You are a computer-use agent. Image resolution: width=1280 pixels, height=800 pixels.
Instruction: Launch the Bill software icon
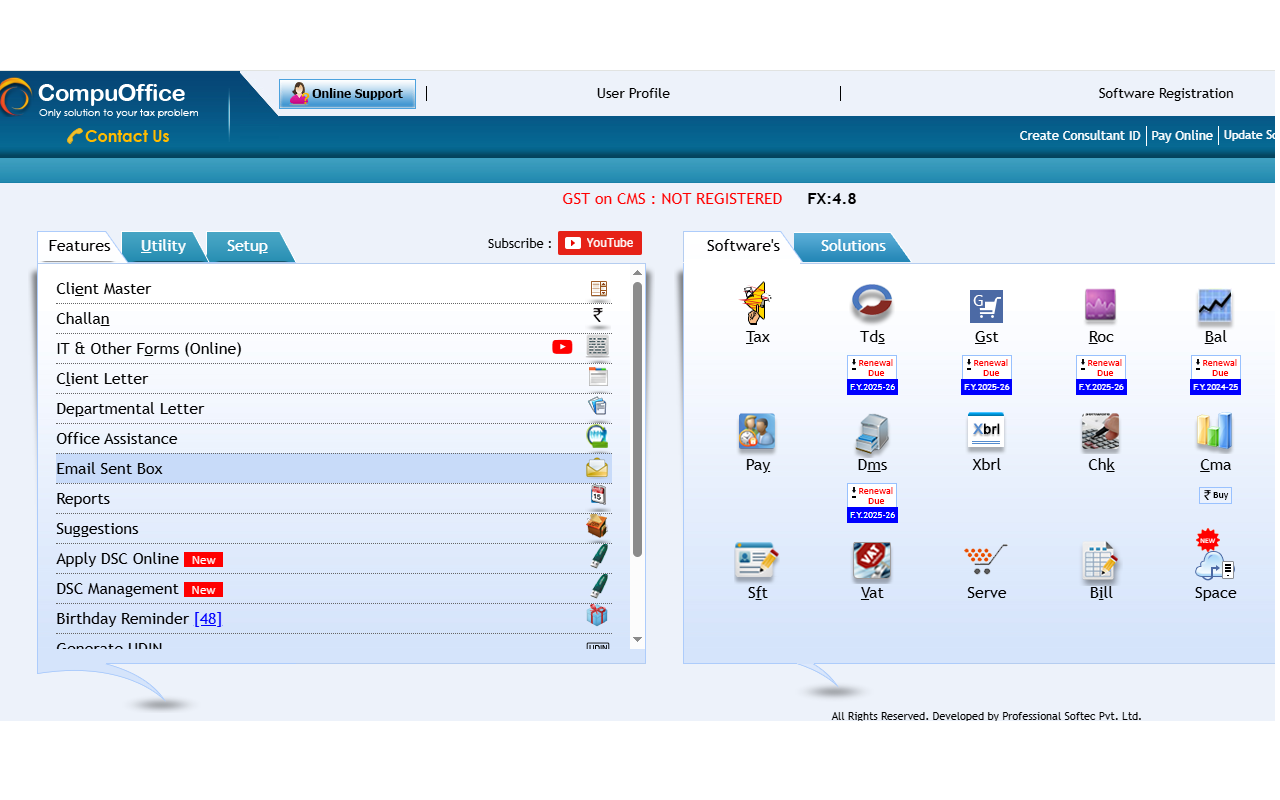click(1100, 561)
